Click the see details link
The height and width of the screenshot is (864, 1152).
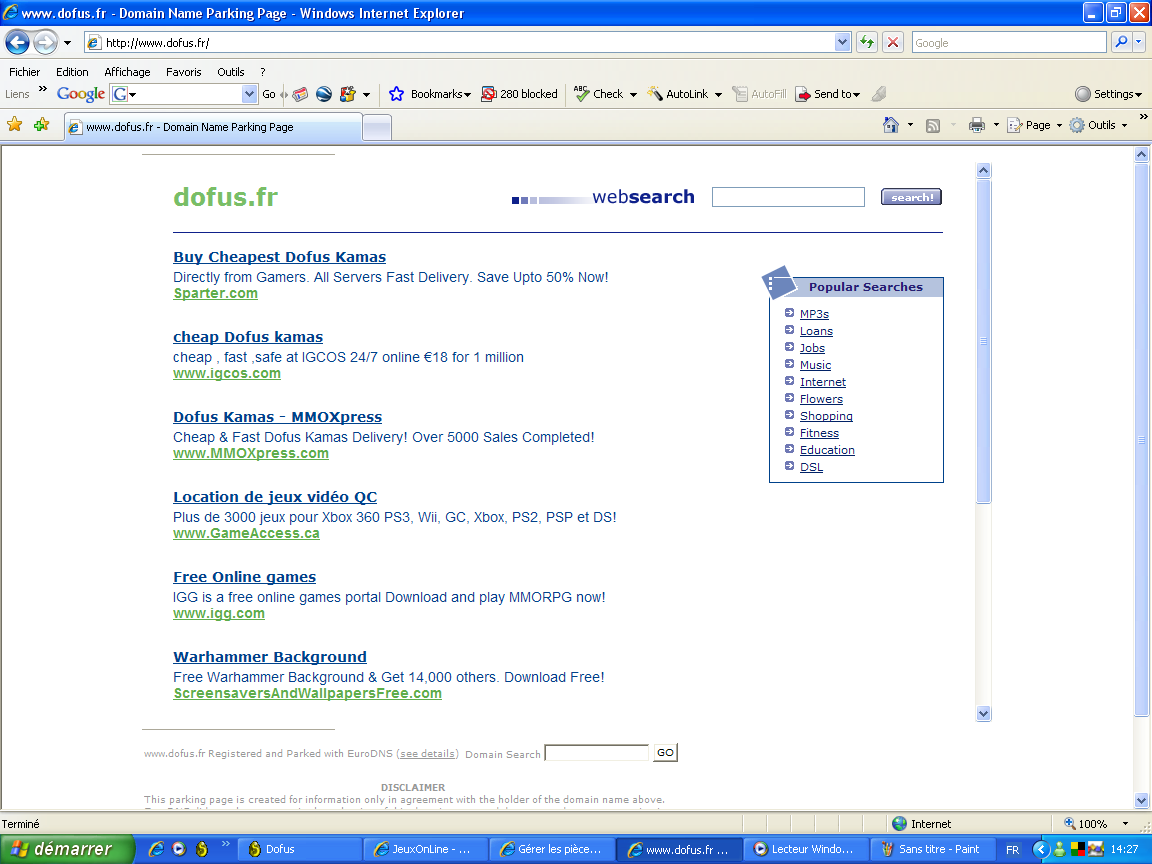[x=428, y=754]
